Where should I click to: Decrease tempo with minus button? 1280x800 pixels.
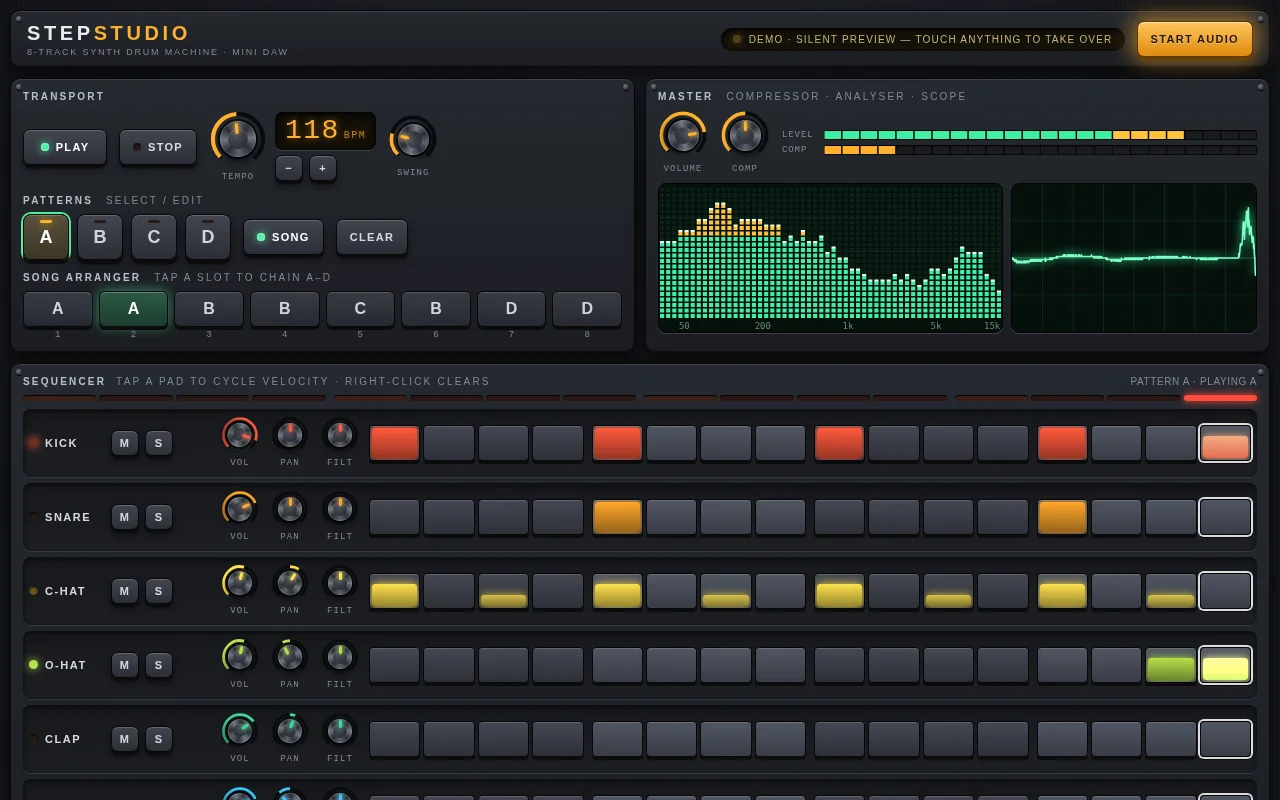pyautogui.click(x=289, y=168)
